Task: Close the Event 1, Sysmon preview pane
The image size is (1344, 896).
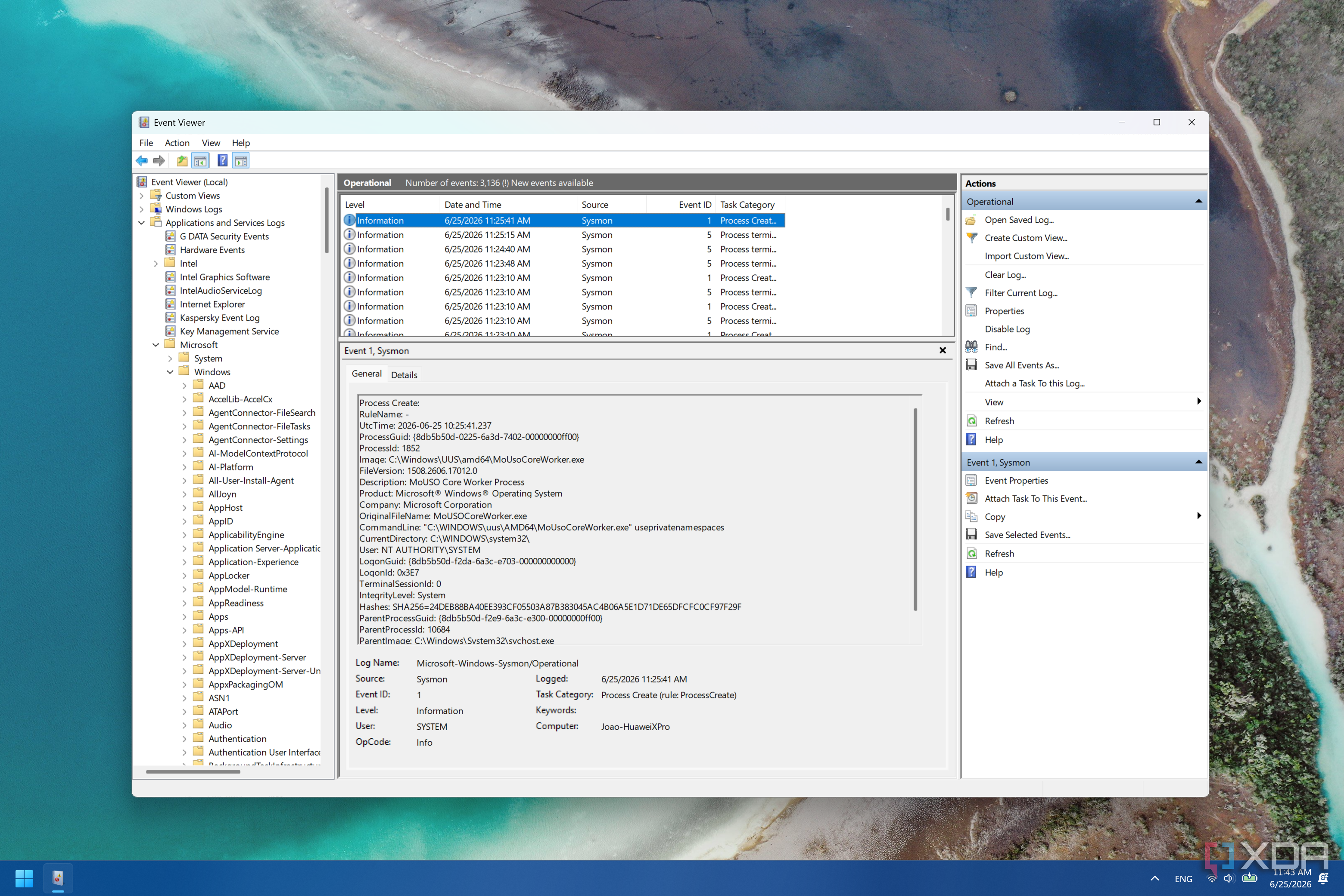Action: pyautogui.click(x=943, y=350)
